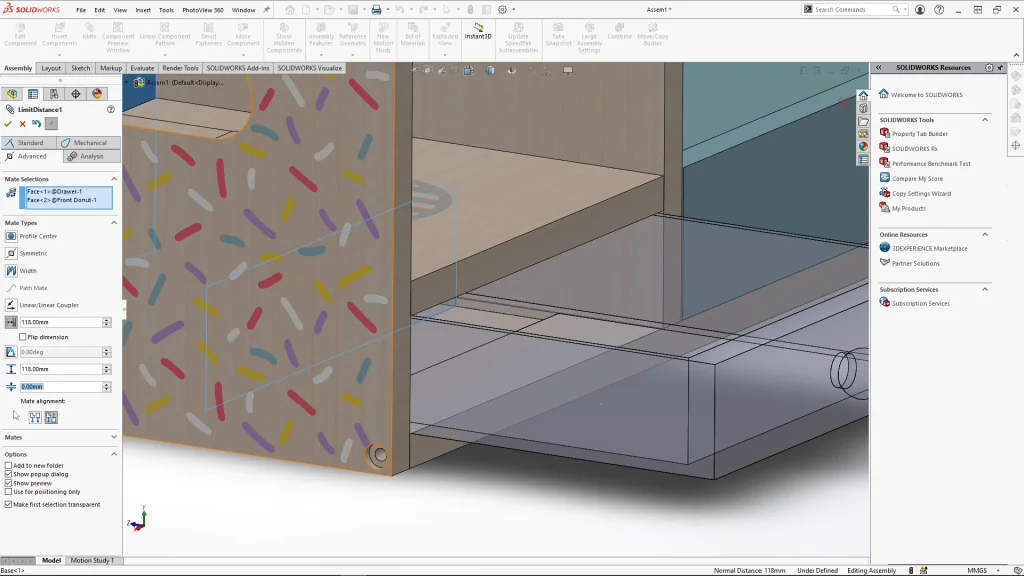Collapse the Mate Types section
1024x576 pixels.
(x=113, y=223)
